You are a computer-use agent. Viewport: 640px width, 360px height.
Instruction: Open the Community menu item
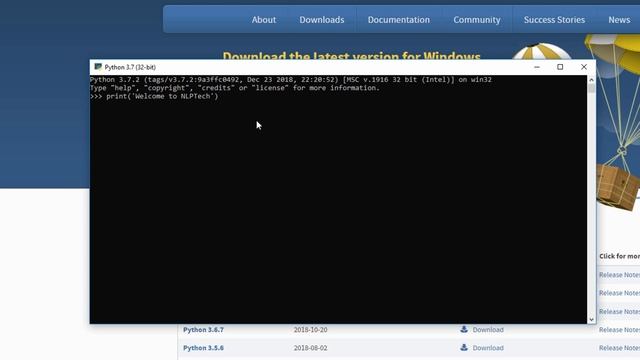477,20
